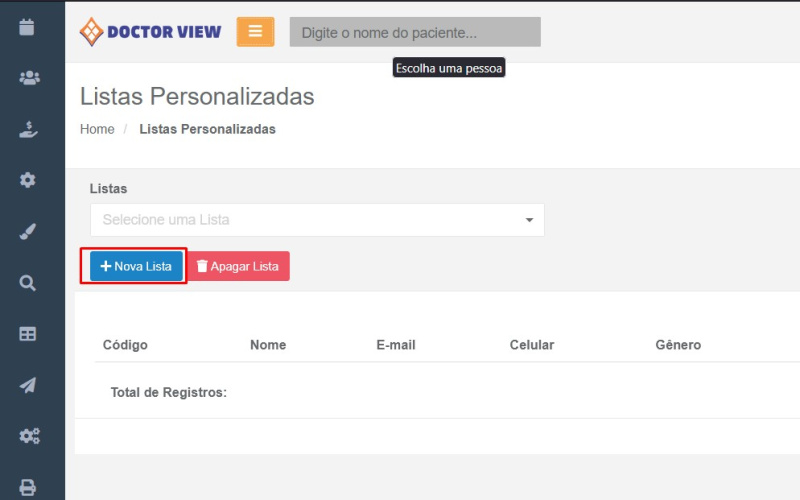Click the 'Nome' column header
Screen dimensions: 800x500
coord(268,345)
